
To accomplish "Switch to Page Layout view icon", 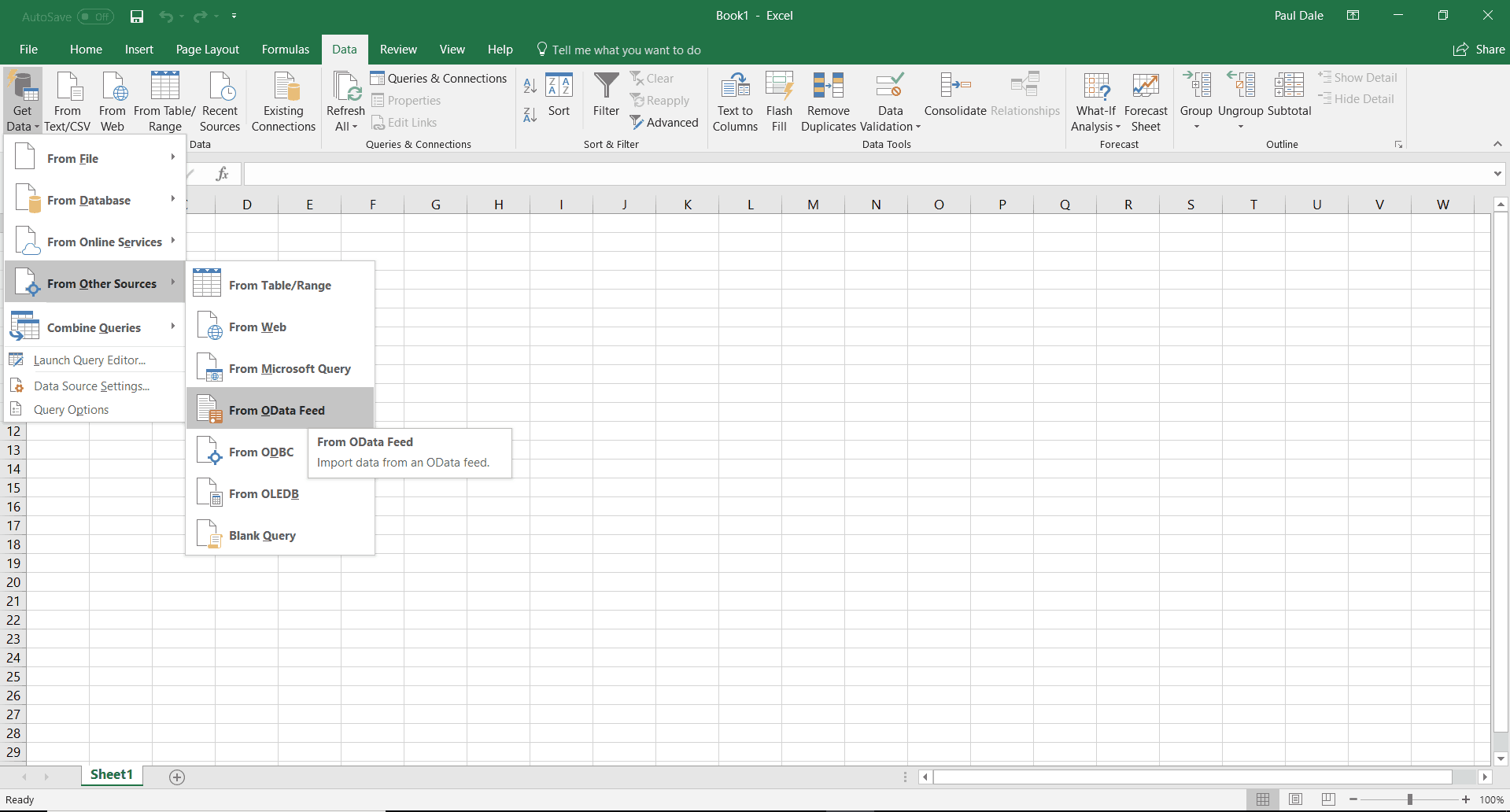I will pyautogui.click(x=1296, y=799).
